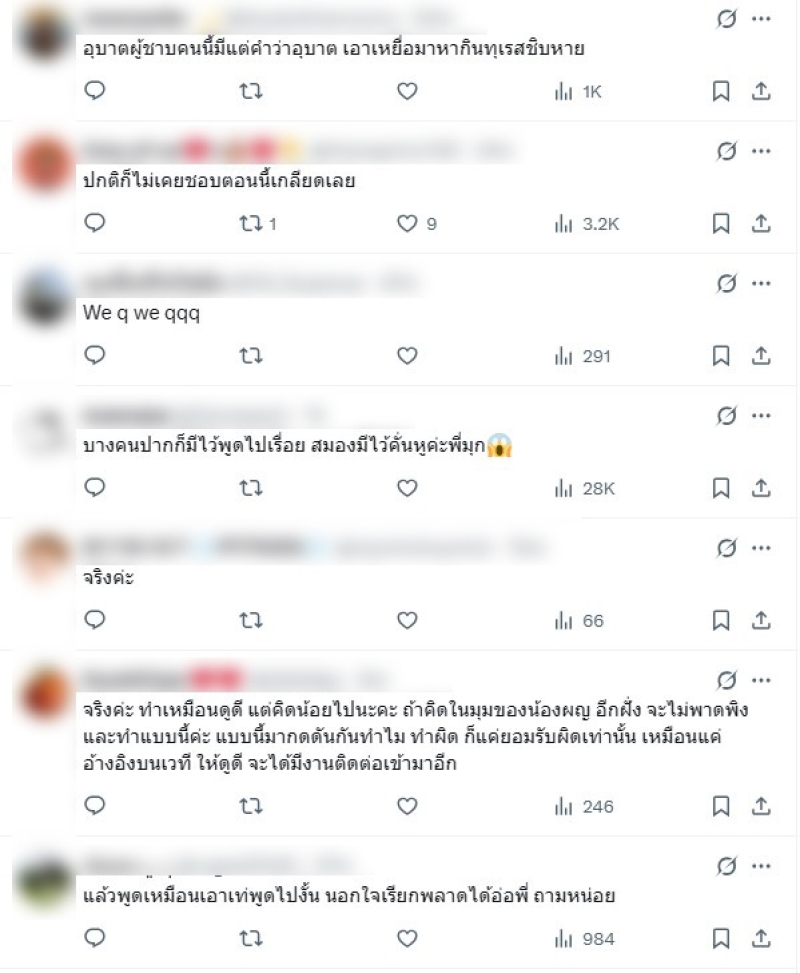Open blurred avatar of the 3.2K views reply

click(x=45, y=165)
